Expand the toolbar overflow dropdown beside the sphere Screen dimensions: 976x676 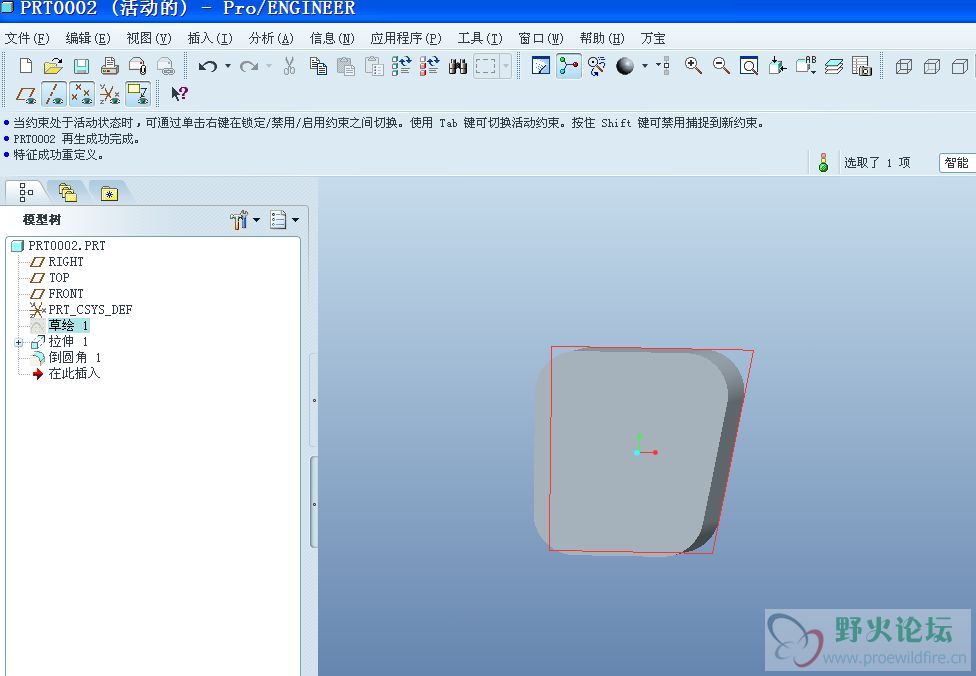pyautogui.click(x=664, y=65)
